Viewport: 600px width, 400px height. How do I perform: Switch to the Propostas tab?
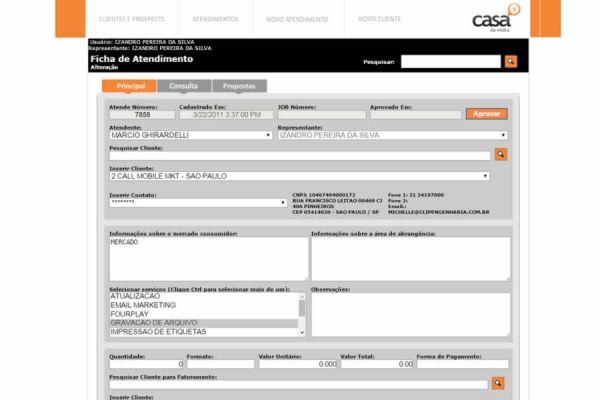(x=239, y=86)
